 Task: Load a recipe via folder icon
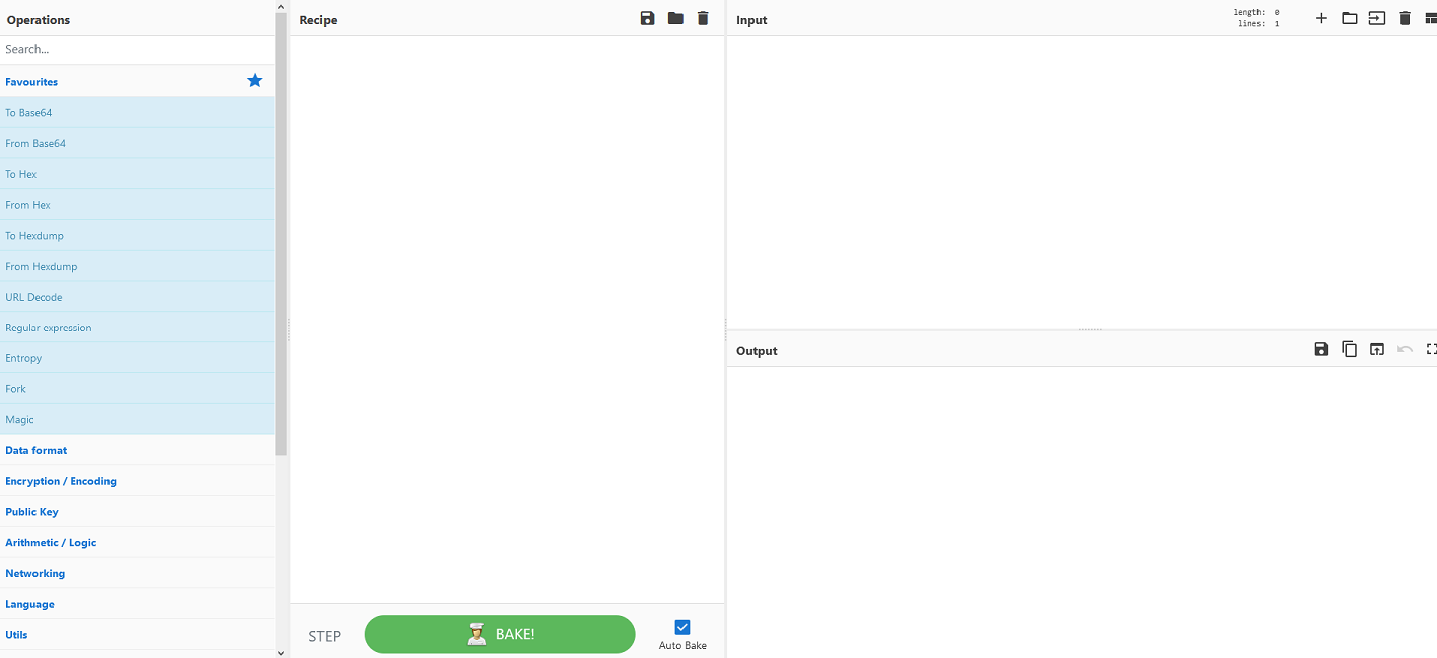click(x=676, y=18)
